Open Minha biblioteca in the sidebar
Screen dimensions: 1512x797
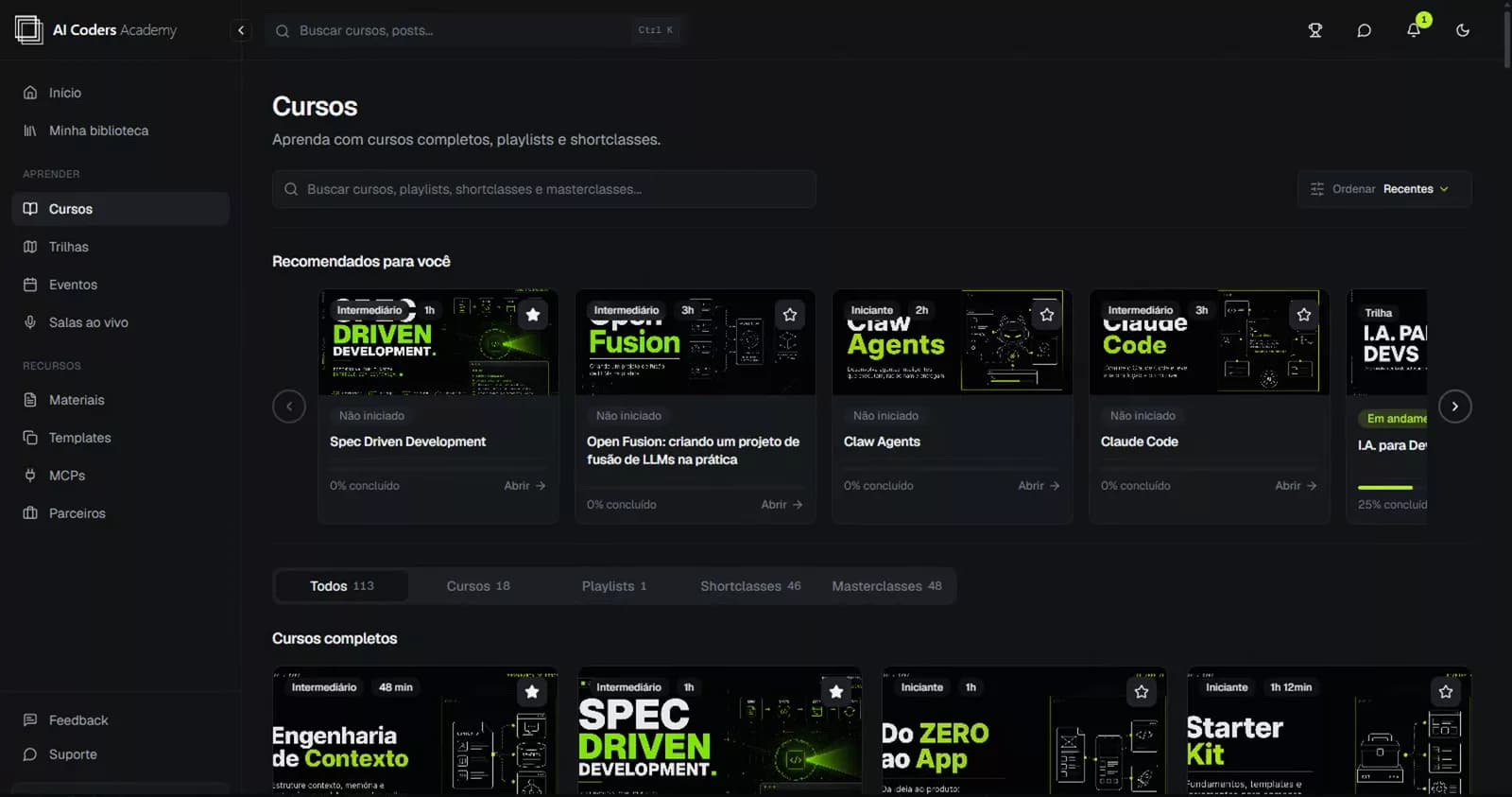[120, 130]
